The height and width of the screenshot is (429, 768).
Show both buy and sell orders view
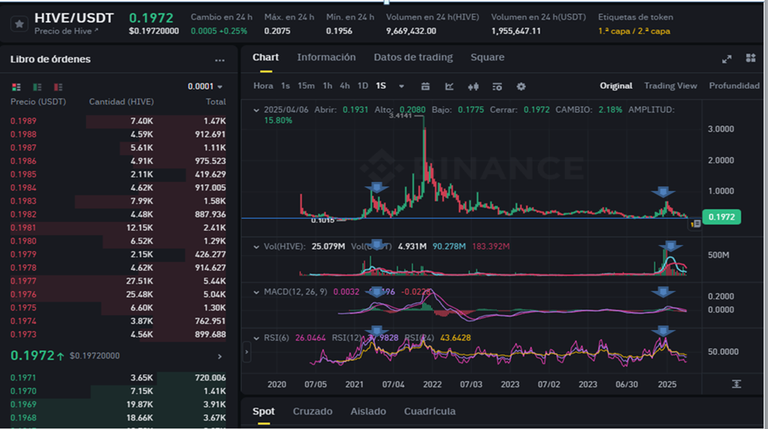(16, 87)
